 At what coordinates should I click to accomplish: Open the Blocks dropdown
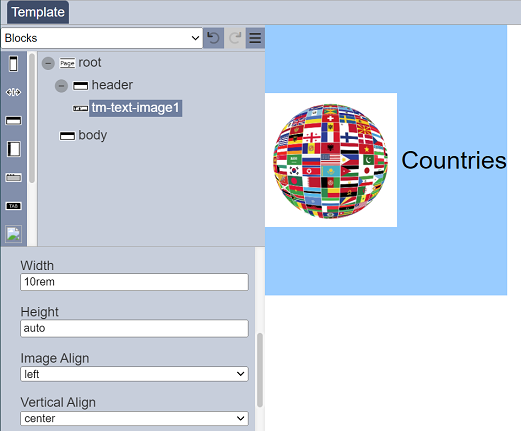[x=102, y=38]
